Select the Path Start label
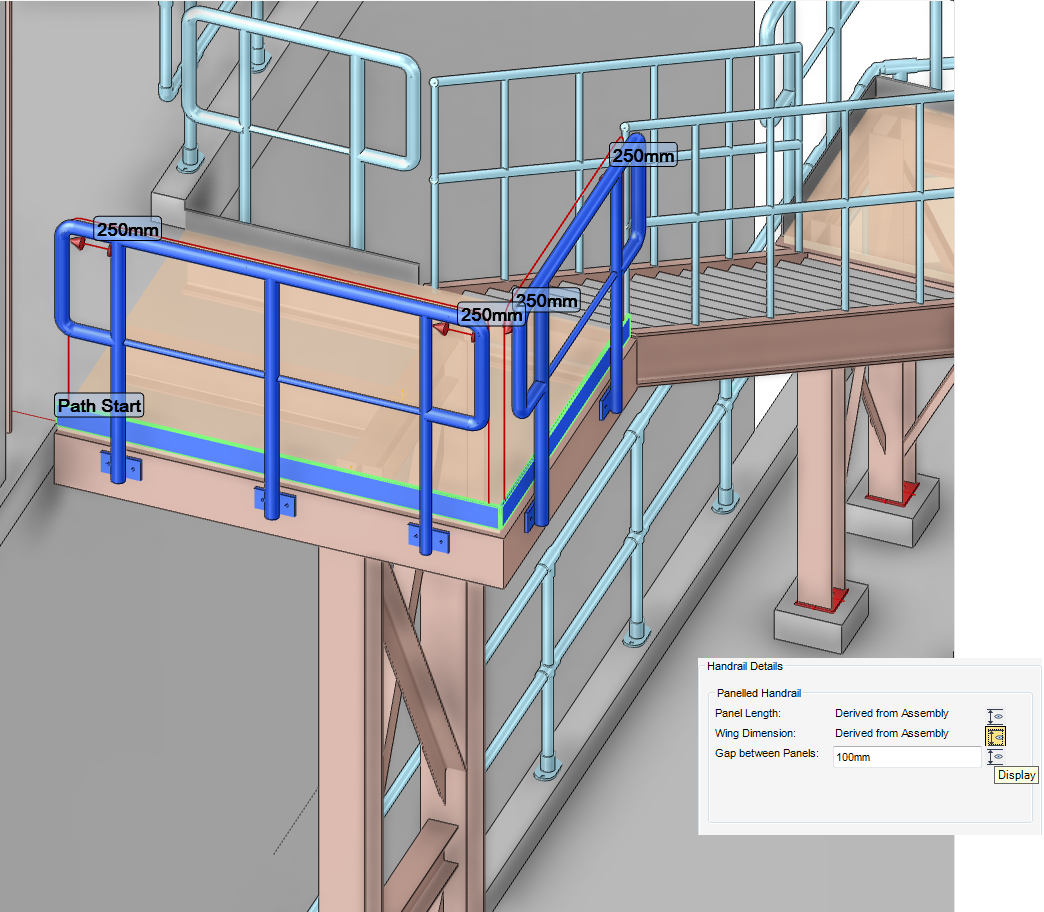The height and width of the screenshot is (912, 1044). pyautogui.click(x=99, y=406)
